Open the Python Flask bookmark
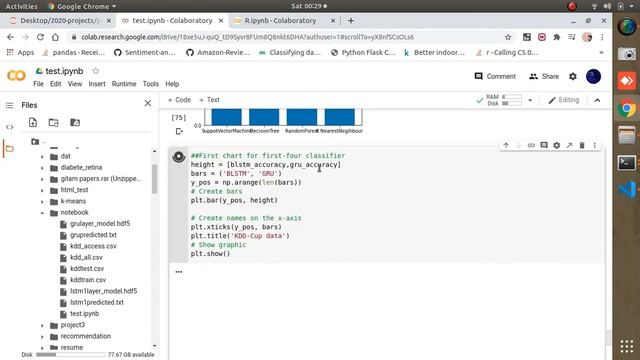640x360 pixels. pyautogui.click(x=363, y=53)
